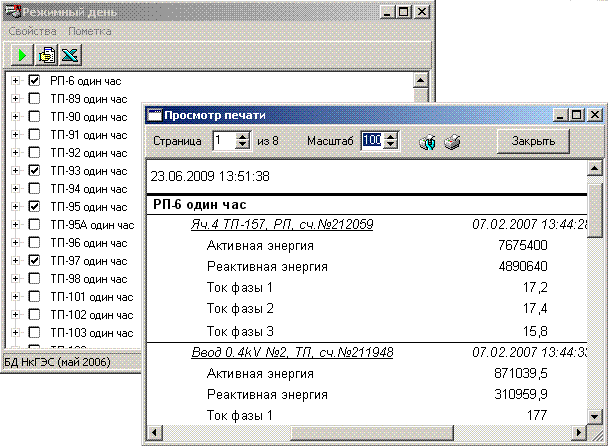Click into the Масштаб value field

click(x=372, y=140)
